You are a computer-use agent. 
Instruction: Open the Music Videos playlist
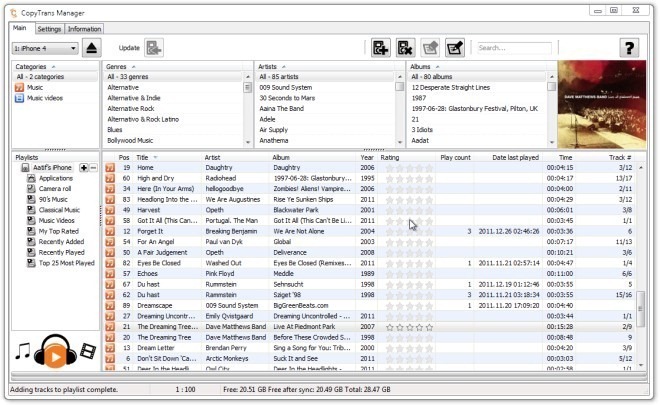[56, 221]
